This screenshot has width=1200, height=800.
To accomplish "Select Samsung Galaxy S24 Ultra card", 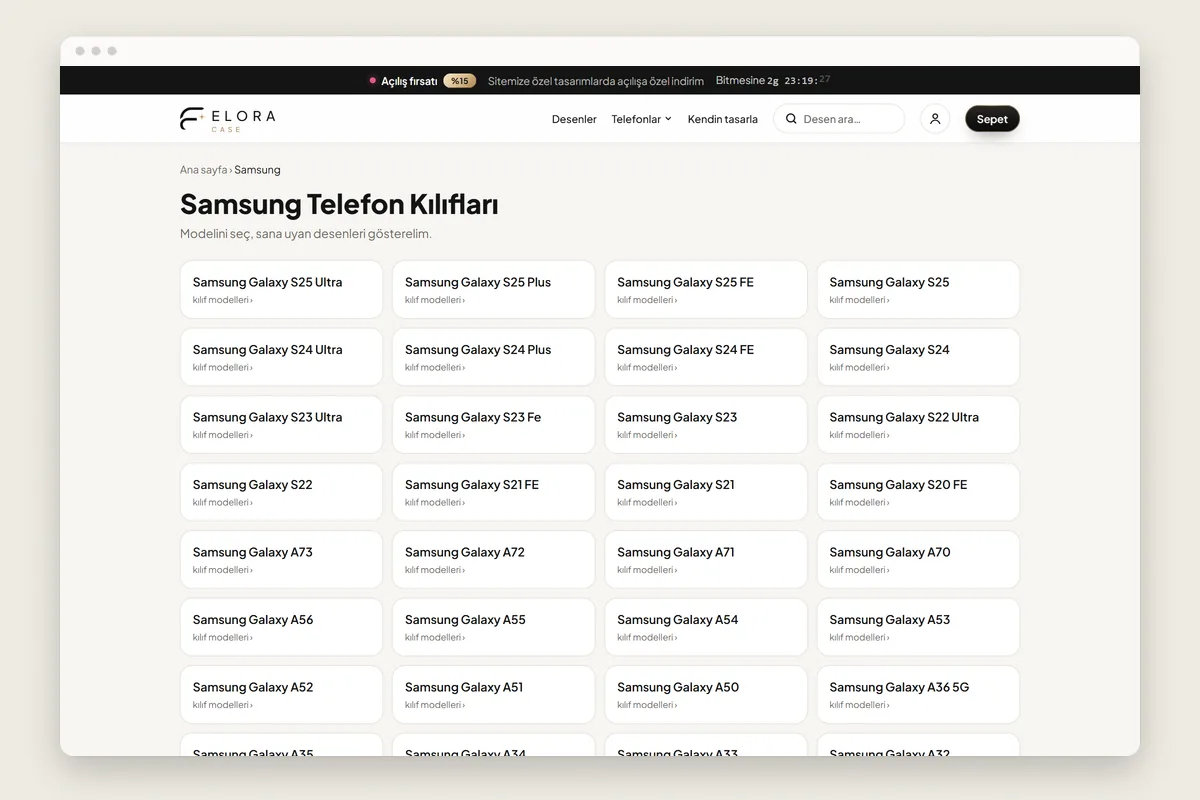I will (x=281, y=357).
